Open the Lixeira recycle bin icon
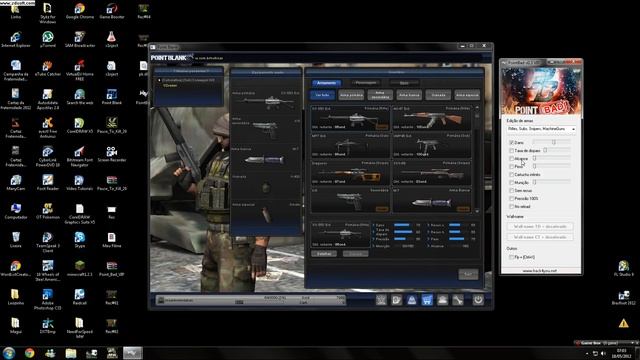The image size is (640, 360). point(16,240)
